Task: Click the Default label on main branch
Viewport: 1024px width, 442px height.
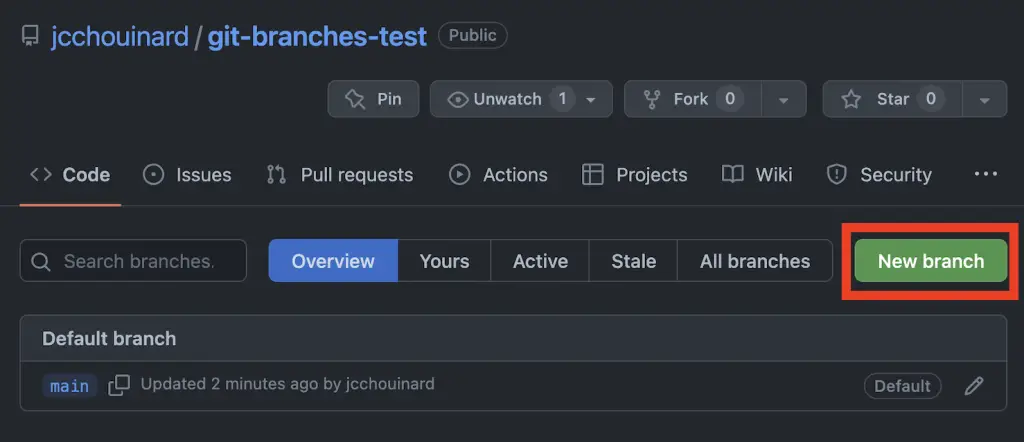Action: coord(903,386)
